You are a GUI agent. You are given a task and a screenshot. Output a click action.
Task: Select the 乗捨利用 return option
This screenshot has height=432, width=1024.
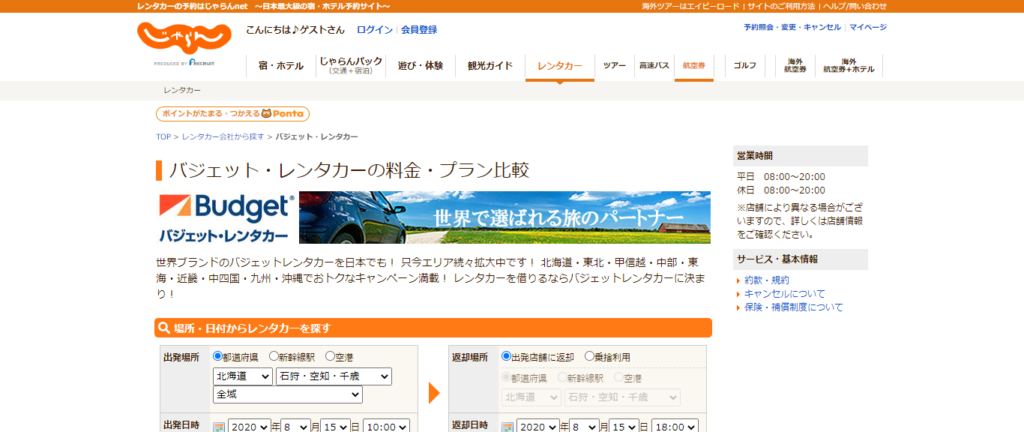click(x=589, y=357)
